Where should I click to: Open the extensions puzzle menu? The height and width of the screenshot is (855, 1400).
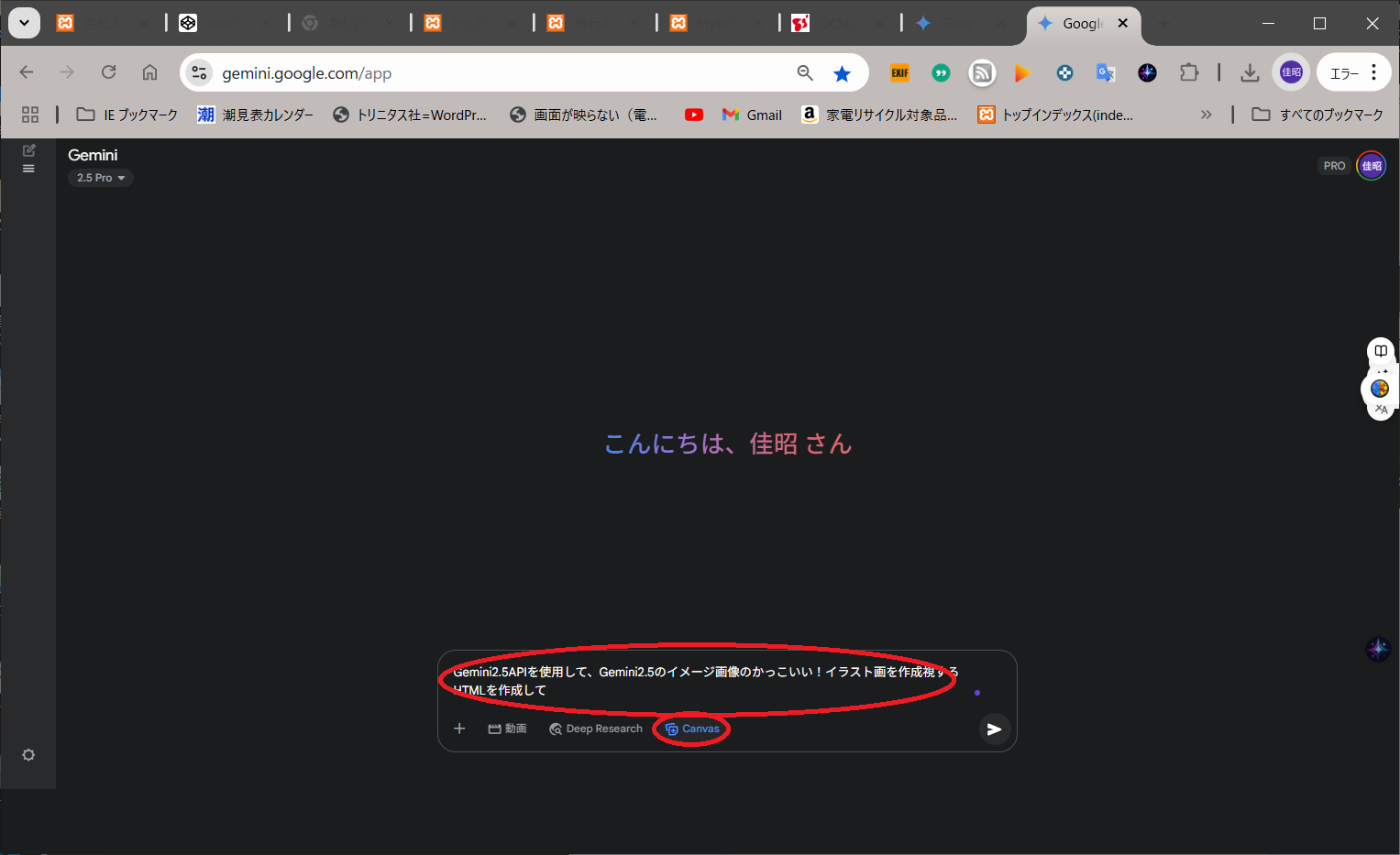click(1189, 72)
